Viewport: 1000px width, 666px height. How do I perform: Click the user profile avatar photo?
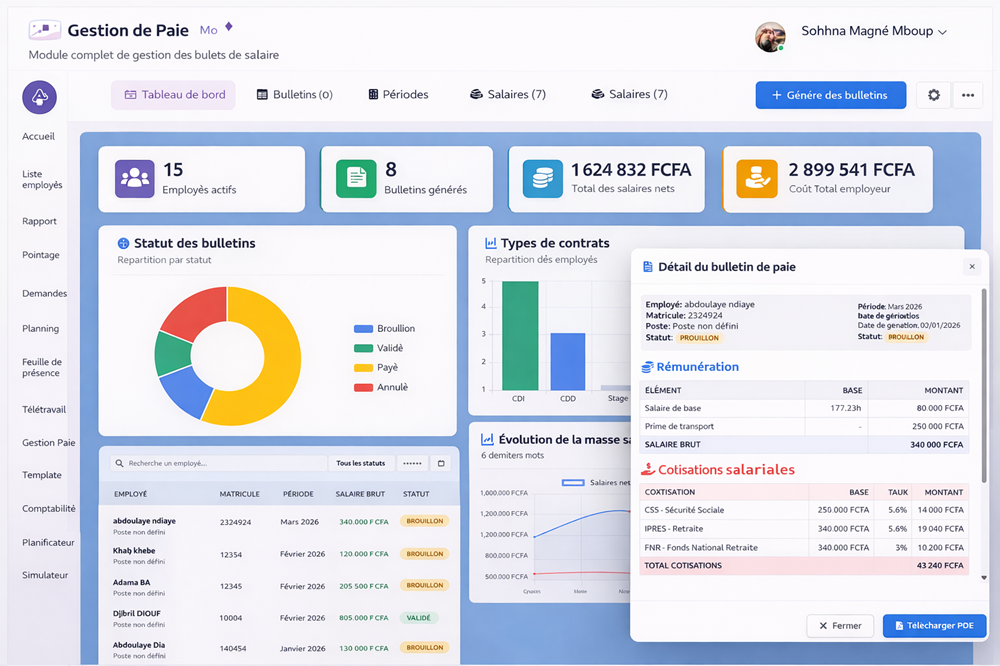point(769,36)
